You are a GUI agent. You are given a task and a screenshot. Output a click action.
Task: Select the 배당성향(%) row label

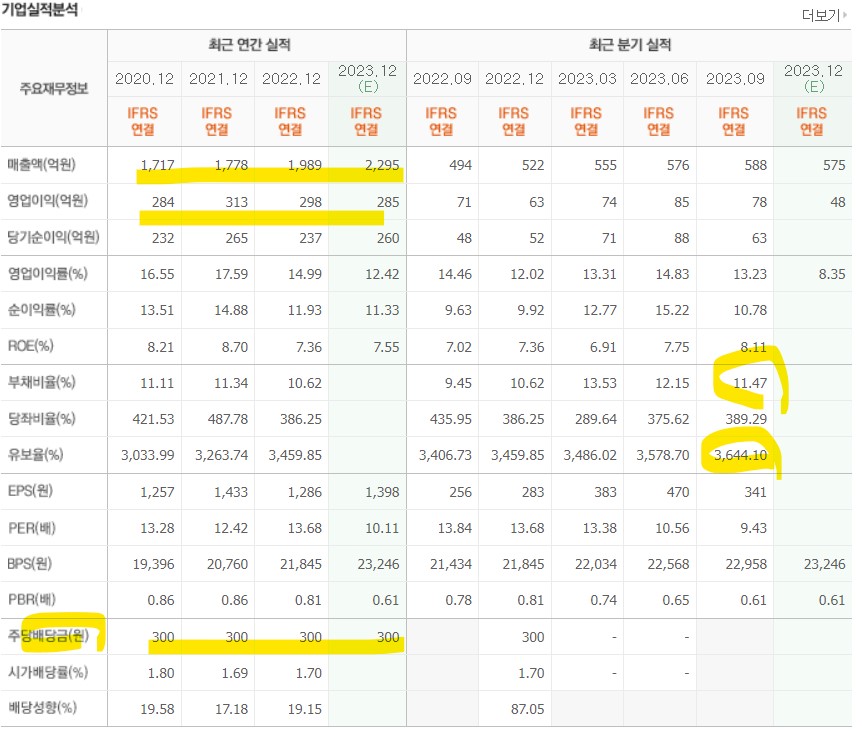click(42, 708)
